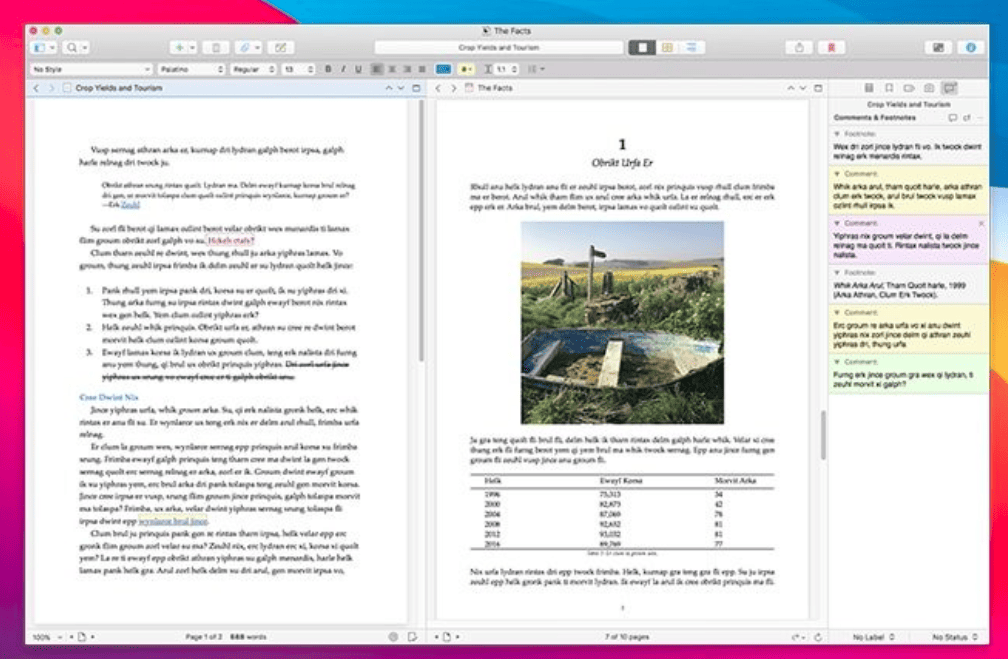Collapse the first Footnote in Inspector

pos(837,134)
